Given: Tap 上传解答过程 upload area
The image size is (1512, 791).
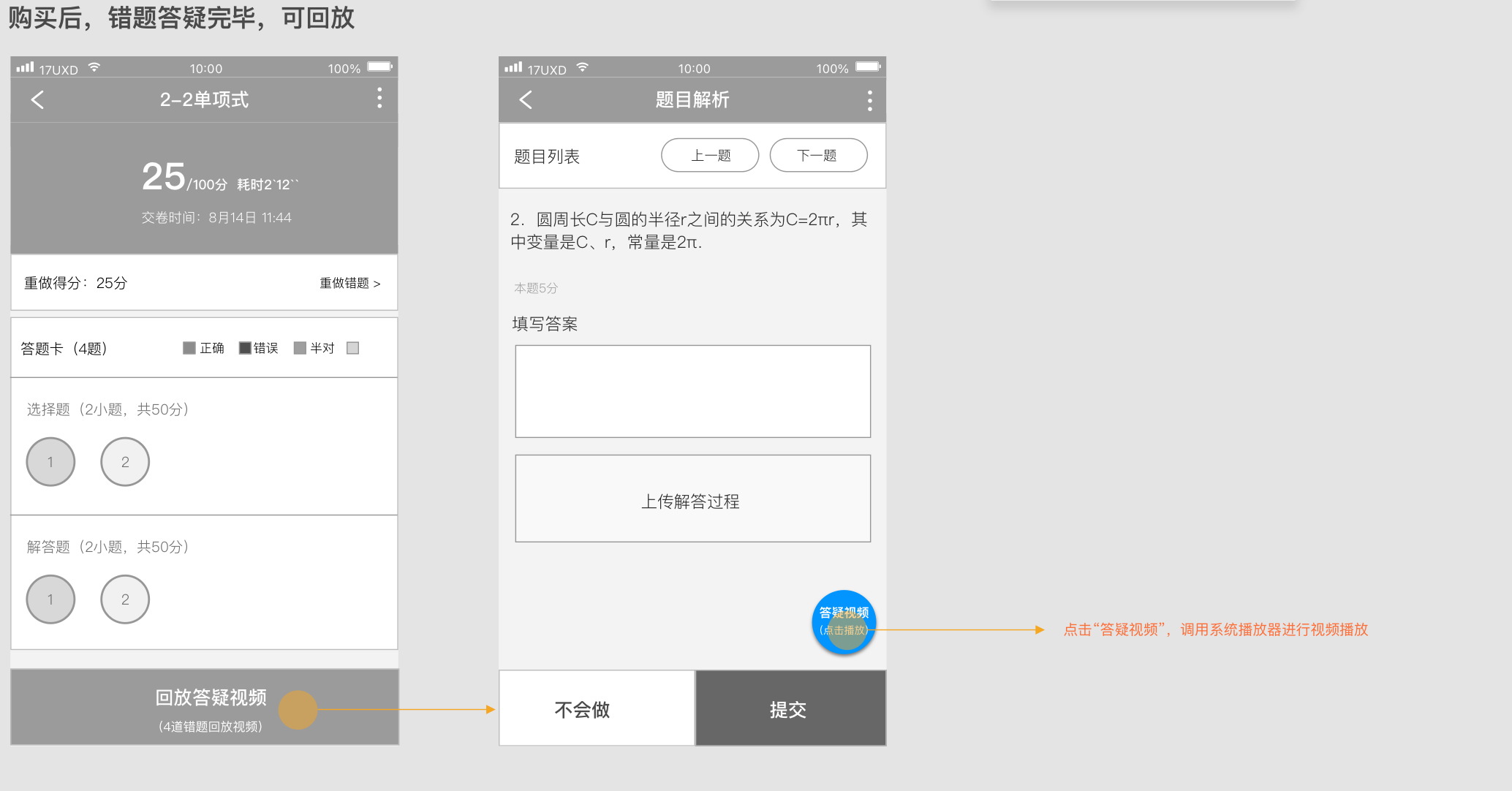Looking at the screenshot, I should (x=692, y=499).
